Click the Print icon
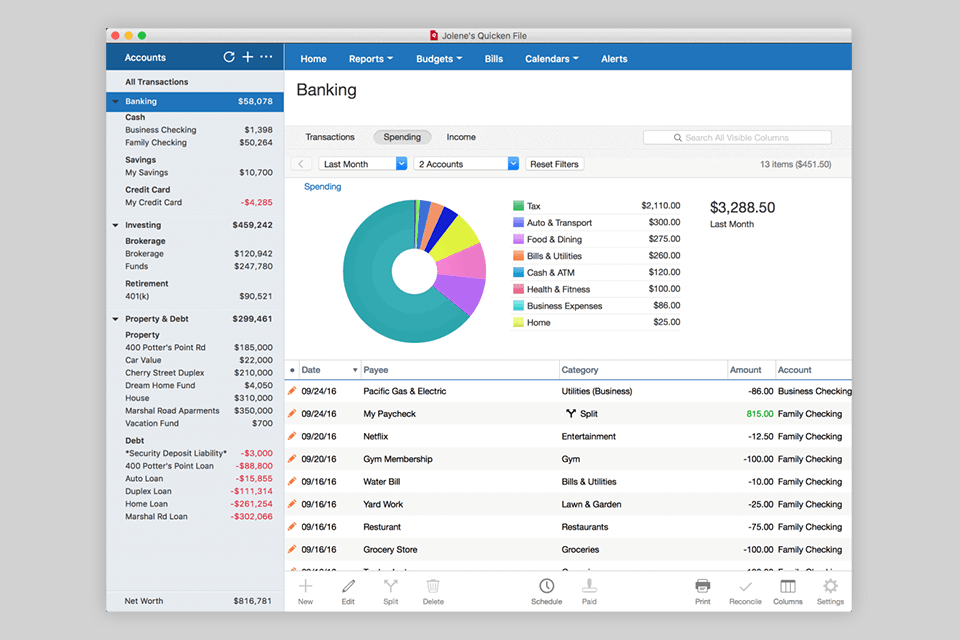 pos(703,586)
